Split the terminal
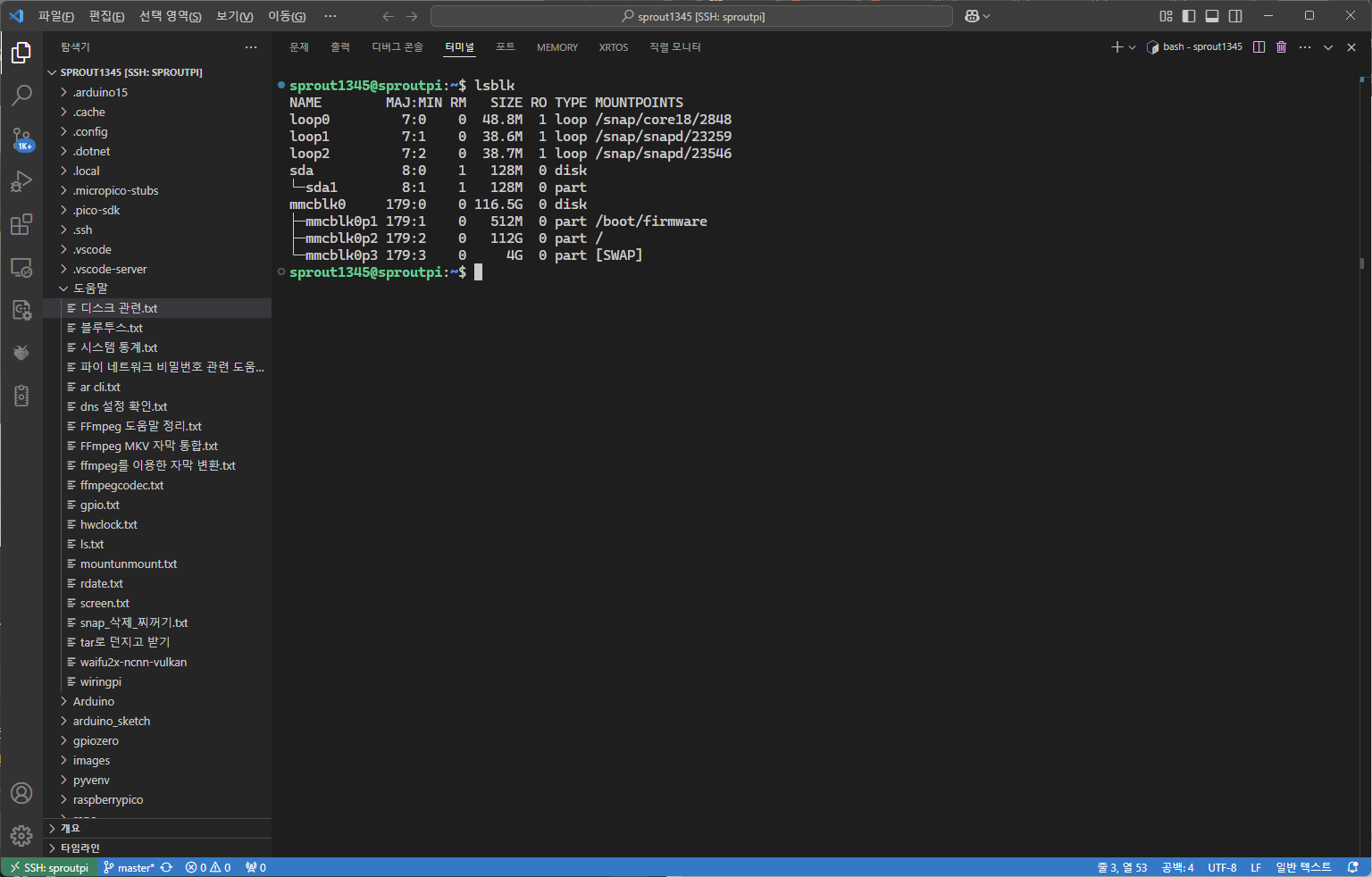The image size is (1372, 877). click(1259, 47)
